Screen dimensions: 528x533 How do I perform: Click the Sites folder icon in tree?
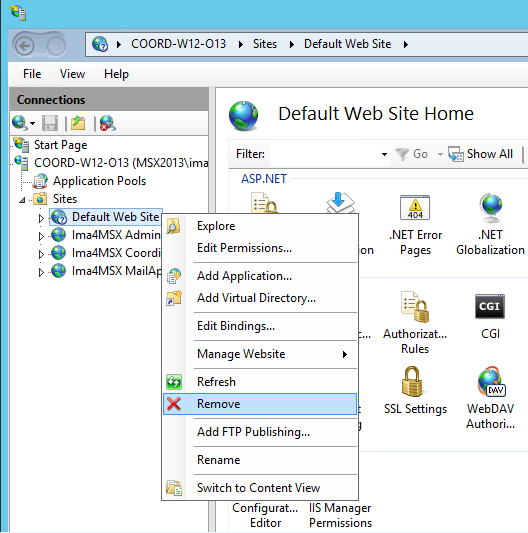40,199
